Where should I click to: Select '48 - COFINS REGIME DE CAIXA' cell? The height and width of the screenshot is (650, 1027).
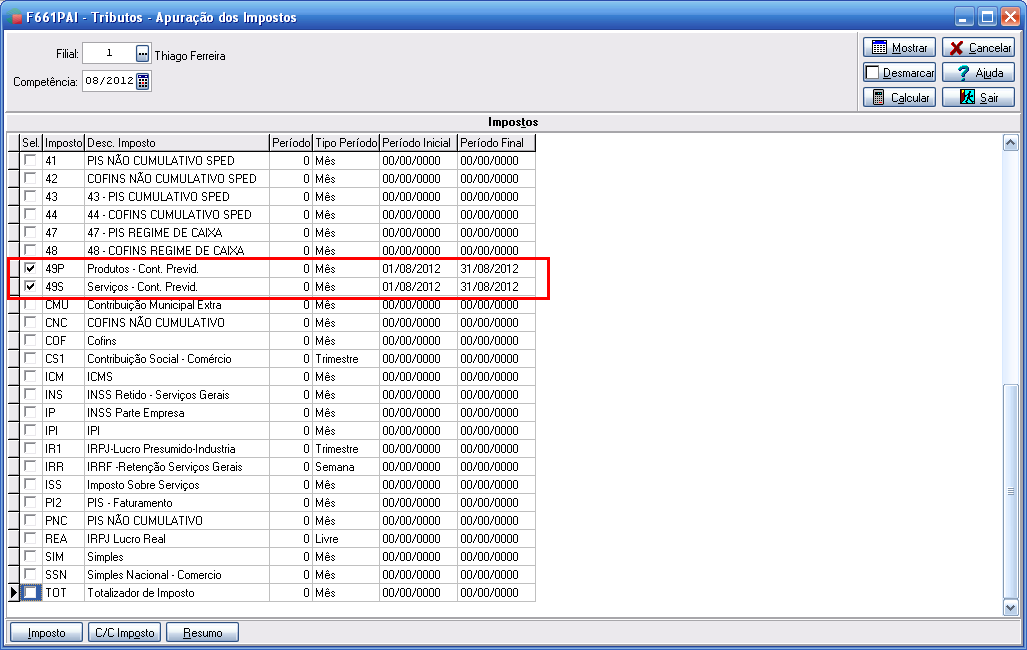177,250
